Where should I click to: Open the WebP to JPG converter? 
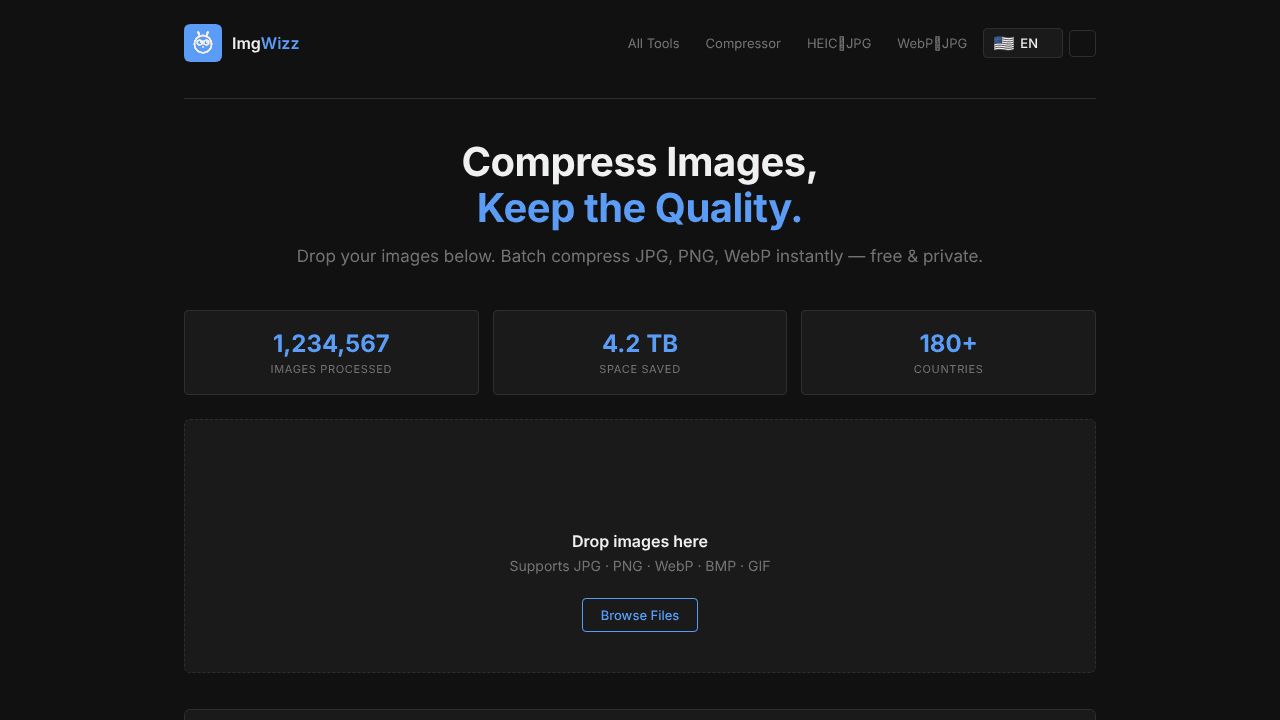point(932,43)
